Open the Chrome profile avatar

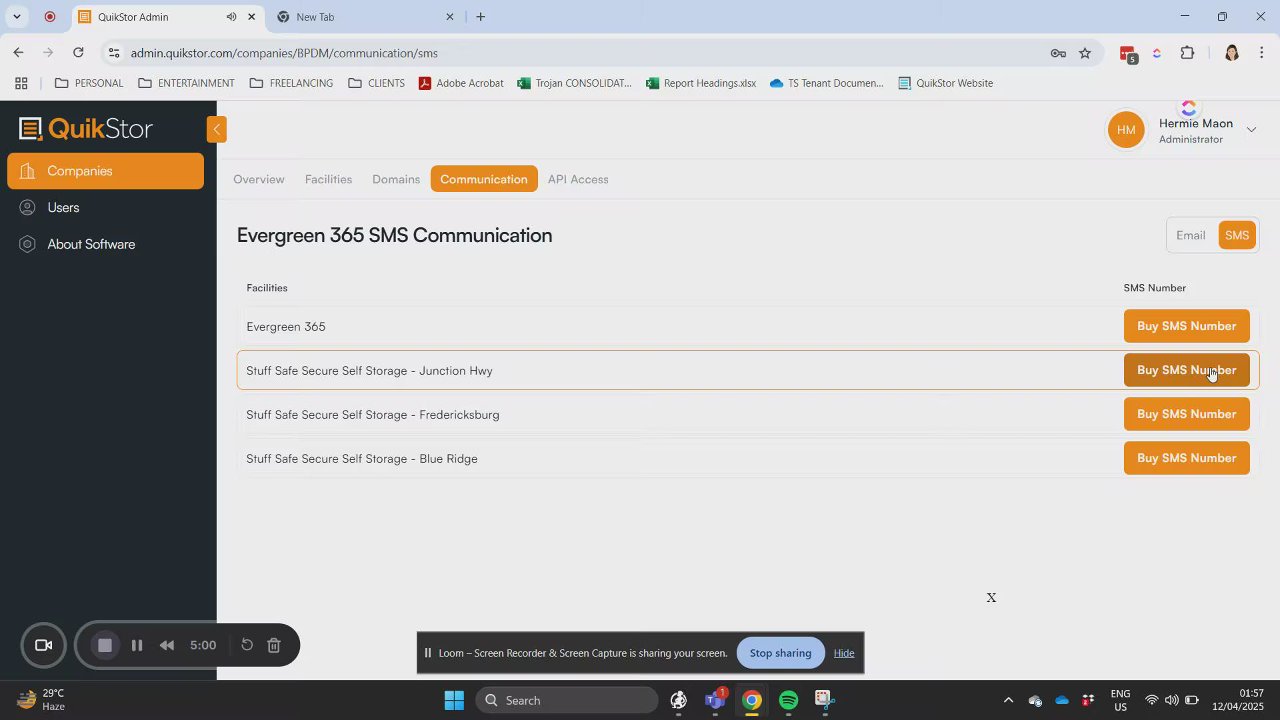1232,53
